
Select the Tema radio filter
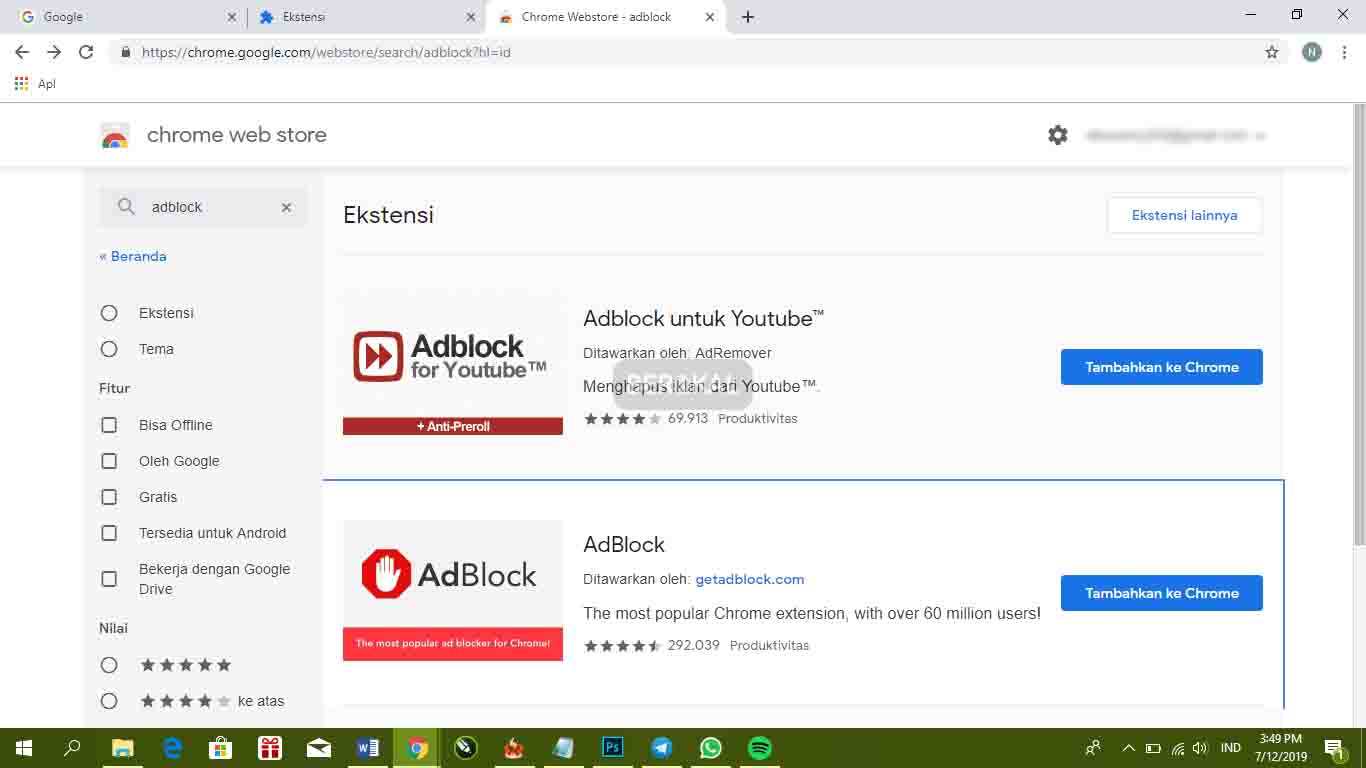109,349
